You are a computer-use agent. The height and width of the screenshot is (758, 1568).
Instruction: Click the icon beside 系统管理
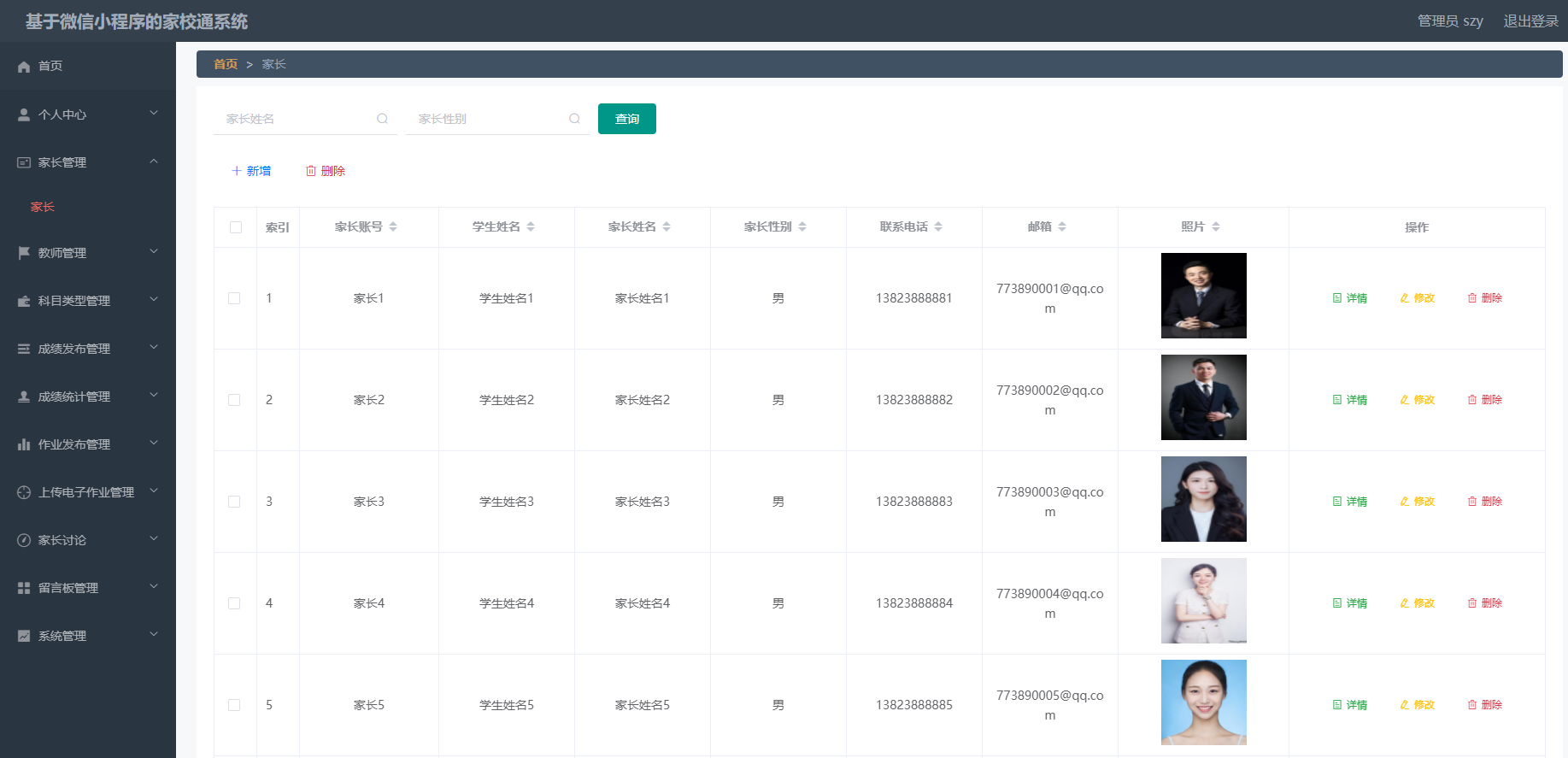[24, 636]
